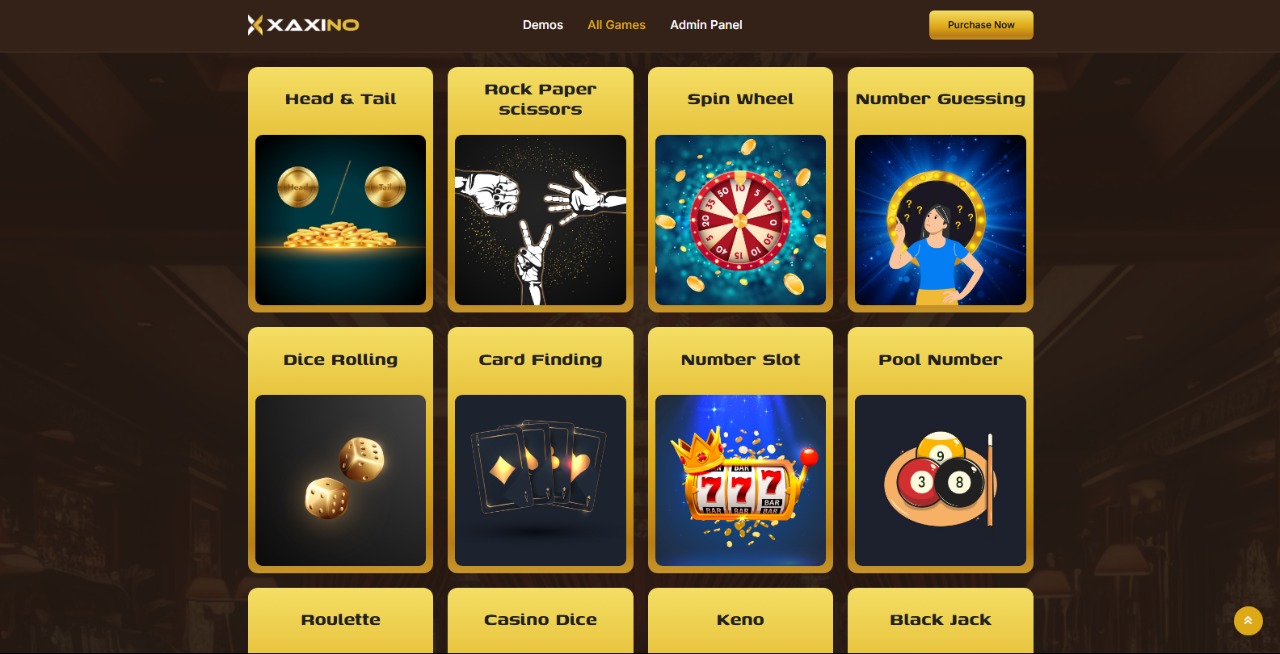Open the Number Guessing game image
The image size is (1280, 654).
(x=940, y=220)
